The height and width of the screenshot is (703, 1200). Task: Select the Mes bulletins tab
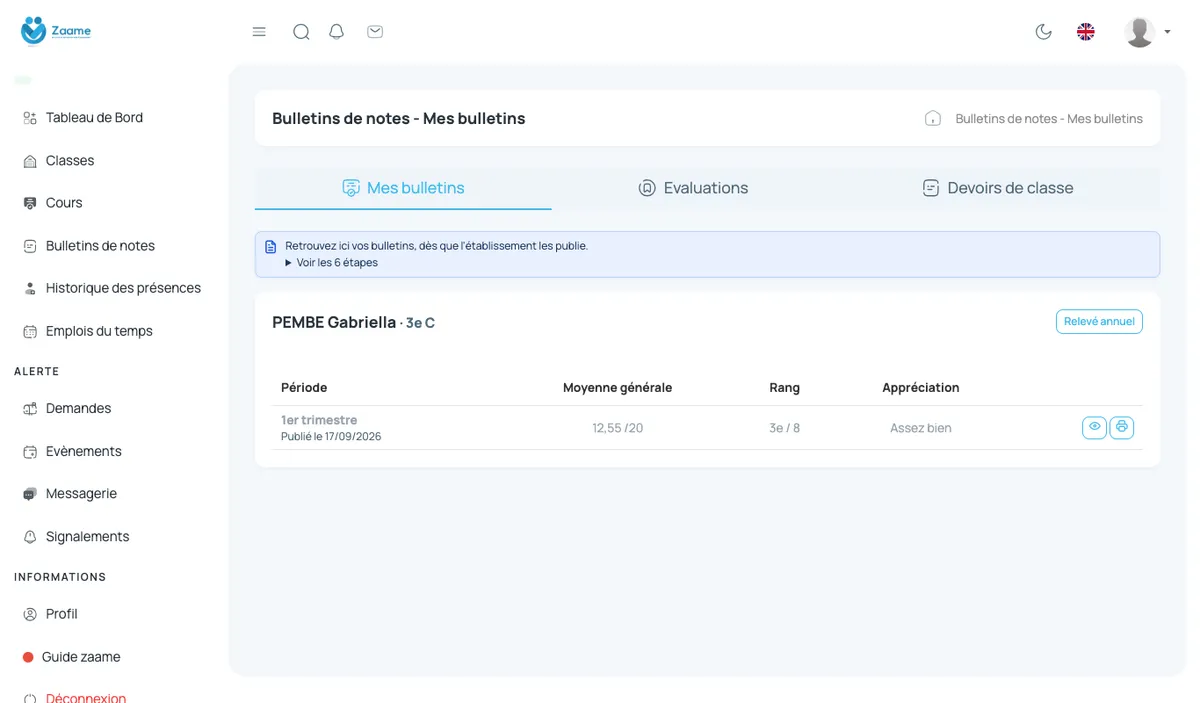click(x=403, y=188)
